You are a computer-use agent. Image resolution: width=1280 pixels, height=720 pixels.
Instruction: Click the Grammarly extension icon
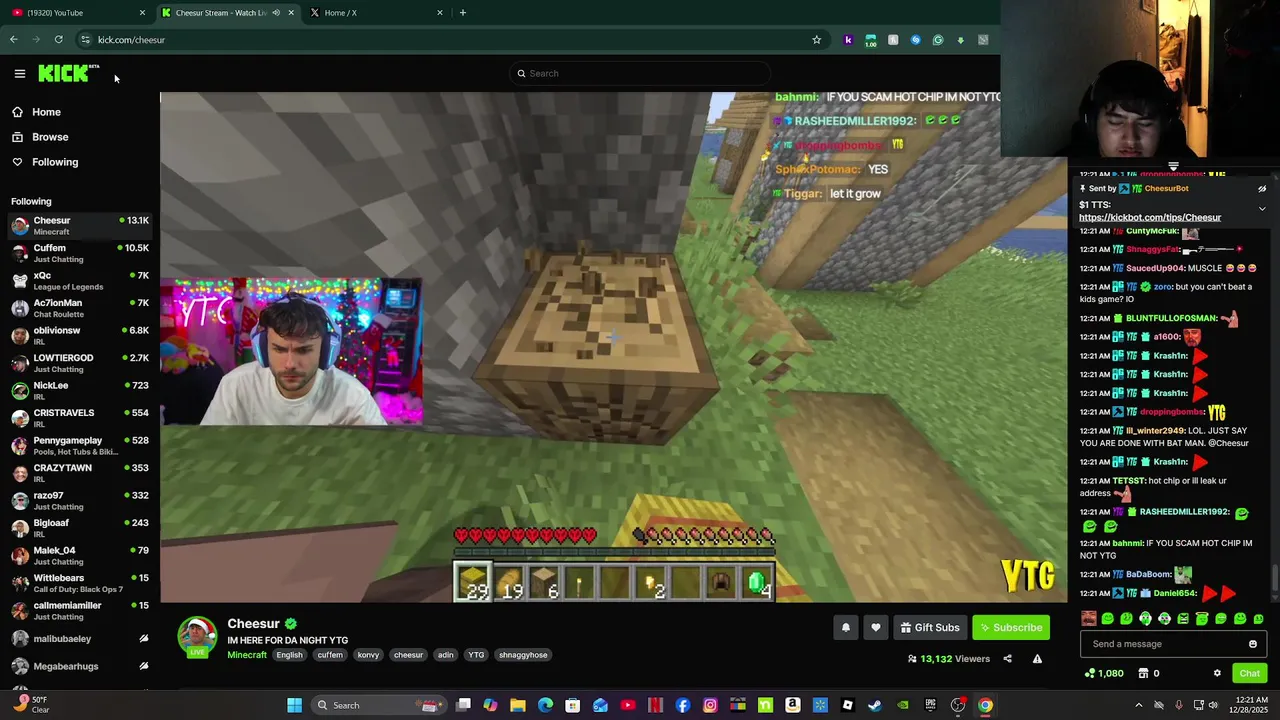pos(938,40)
